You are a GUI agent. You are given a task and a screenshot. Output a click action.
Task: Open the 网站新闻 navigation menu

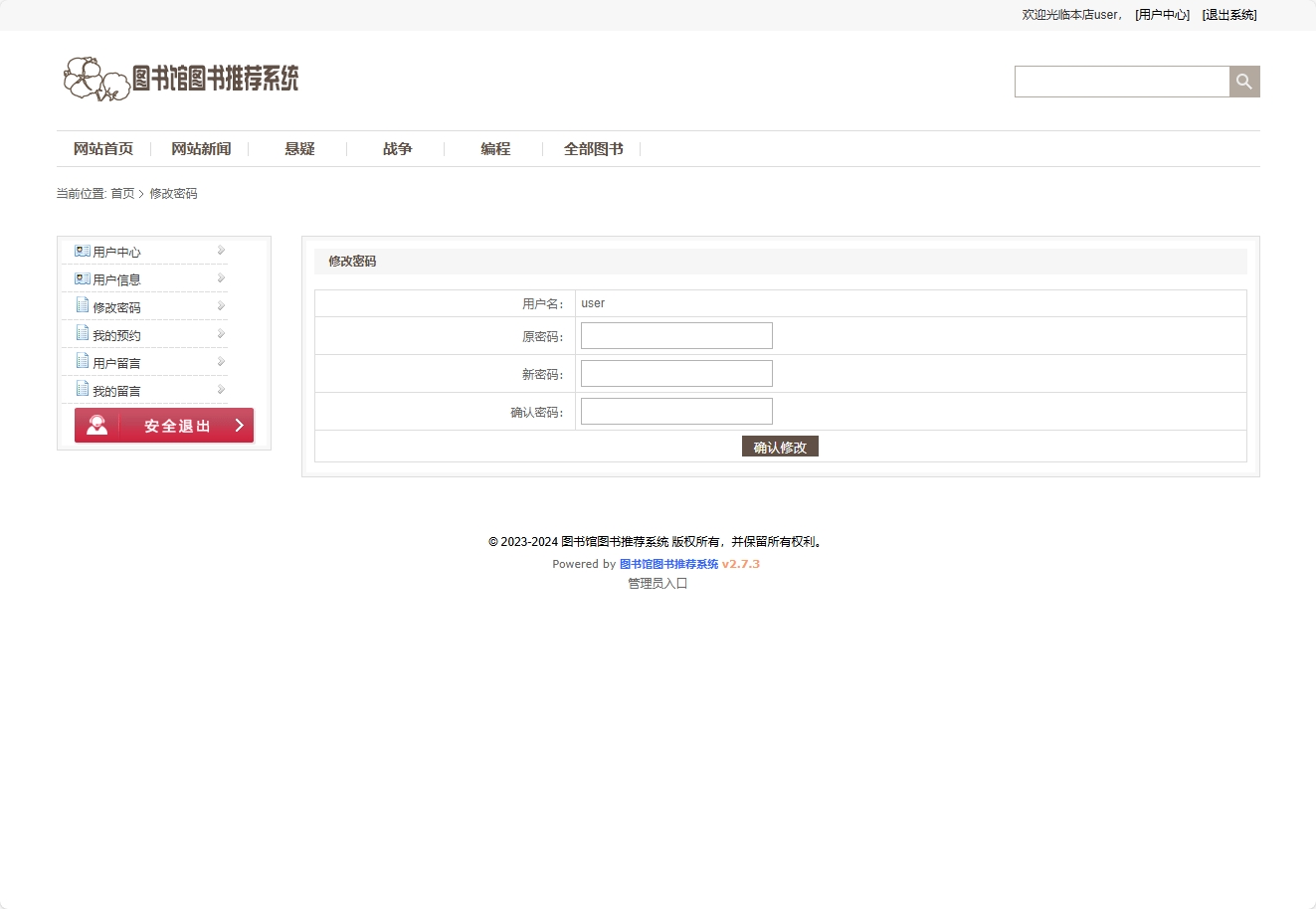(x=201, y=148)
